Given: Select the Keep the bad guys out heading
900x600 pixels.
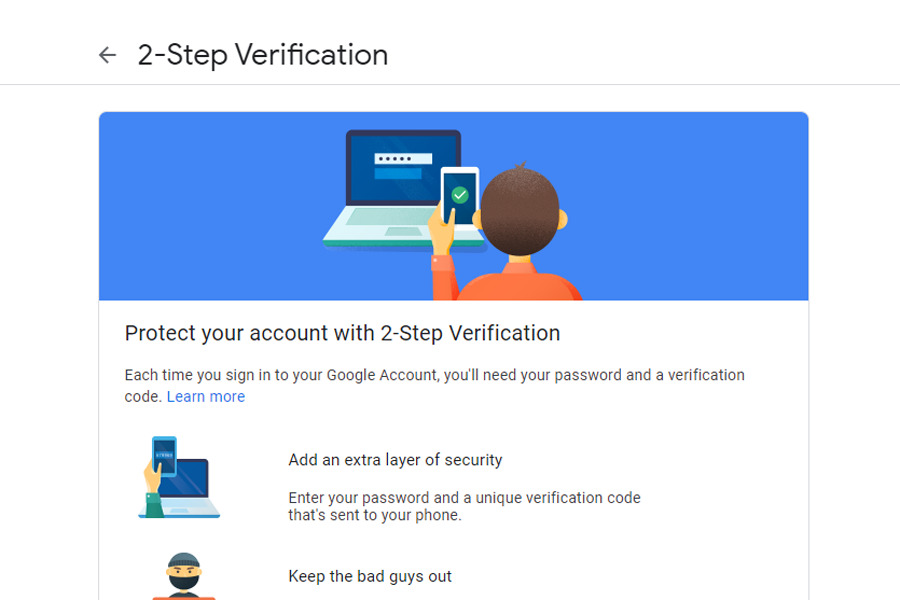Looking at the screenshot, I should coord(370,576).
